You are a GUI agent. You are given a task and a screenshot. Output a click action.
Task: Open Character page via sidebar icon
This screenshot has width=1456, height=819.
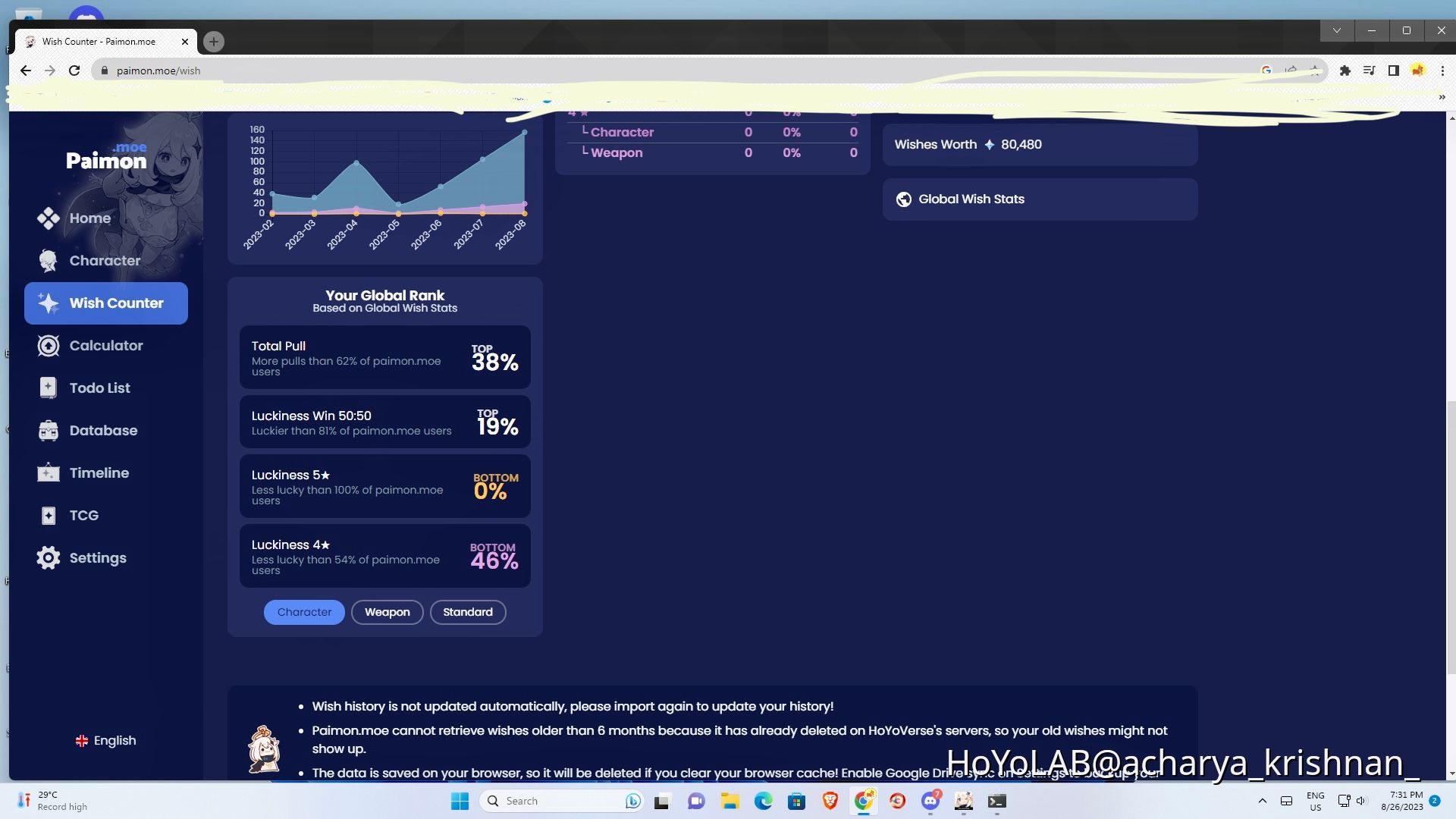point(48,261)
